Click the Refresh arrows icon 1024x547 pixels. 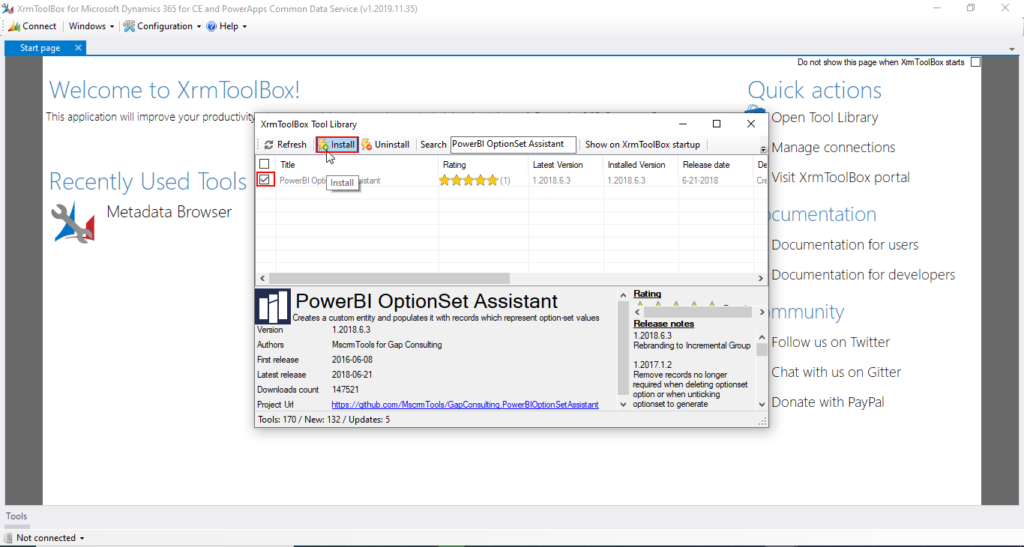tap(268, 145)
